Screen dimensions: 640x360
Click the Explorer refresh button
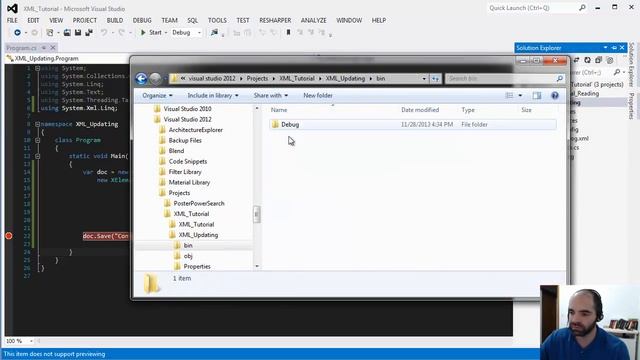pos(436,78)
